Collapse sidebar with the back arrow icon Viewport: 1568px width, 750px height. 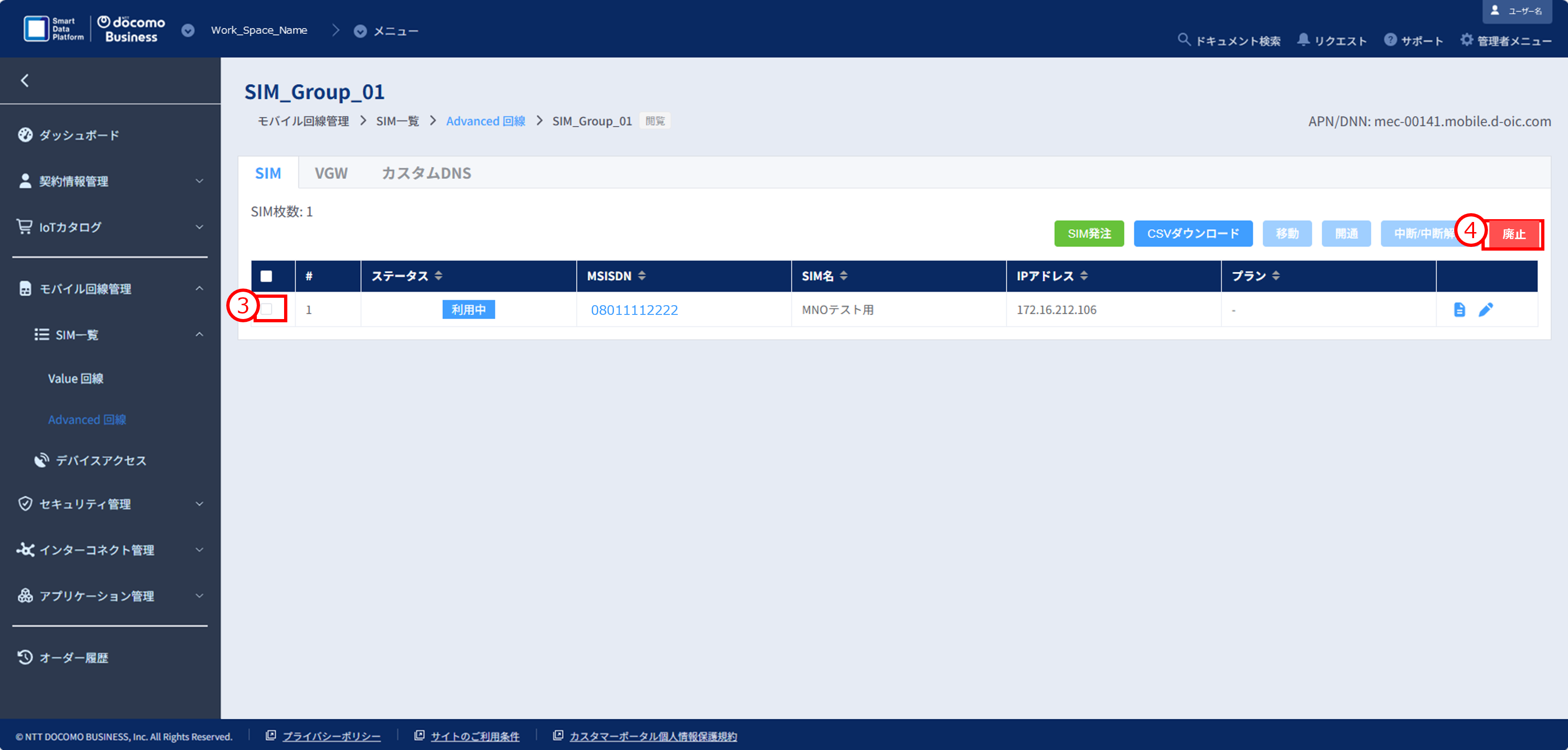(25, 80)
